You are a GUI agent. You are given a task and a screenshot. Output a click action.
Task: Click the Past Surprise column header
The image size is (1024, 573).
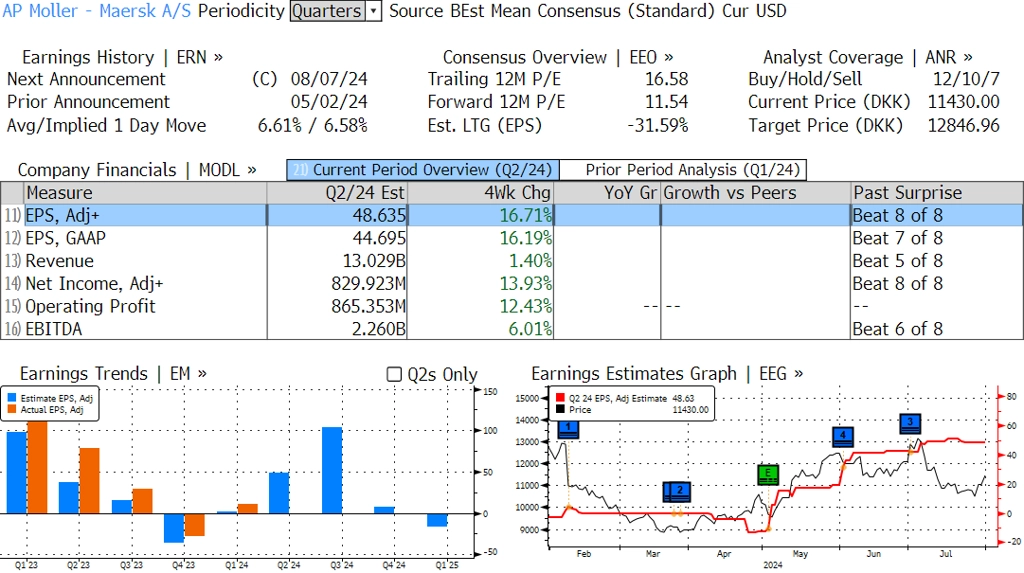coord(937,193)
